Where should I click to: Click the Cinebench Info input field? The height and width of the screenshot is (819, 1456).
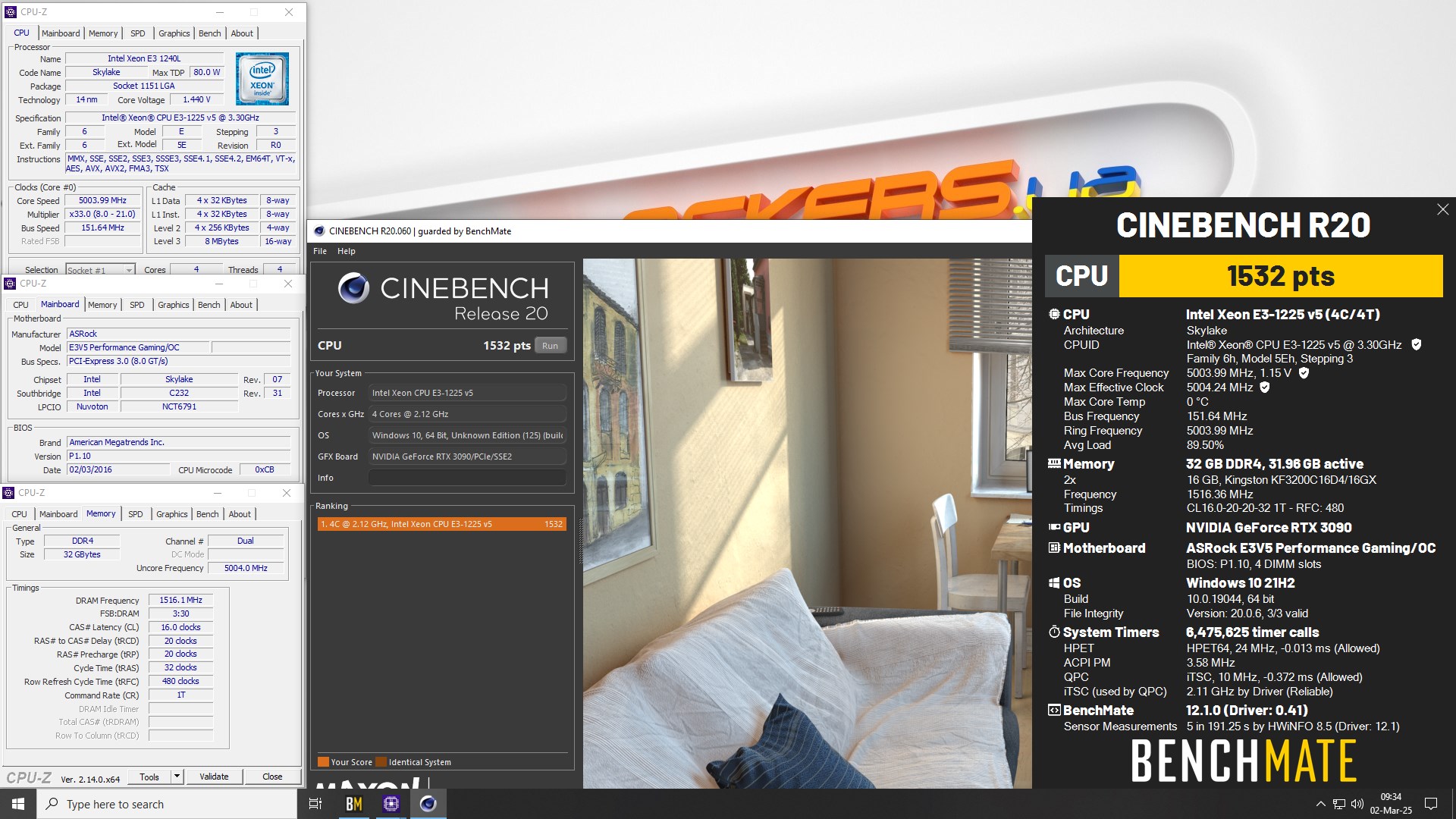(467, 478)
